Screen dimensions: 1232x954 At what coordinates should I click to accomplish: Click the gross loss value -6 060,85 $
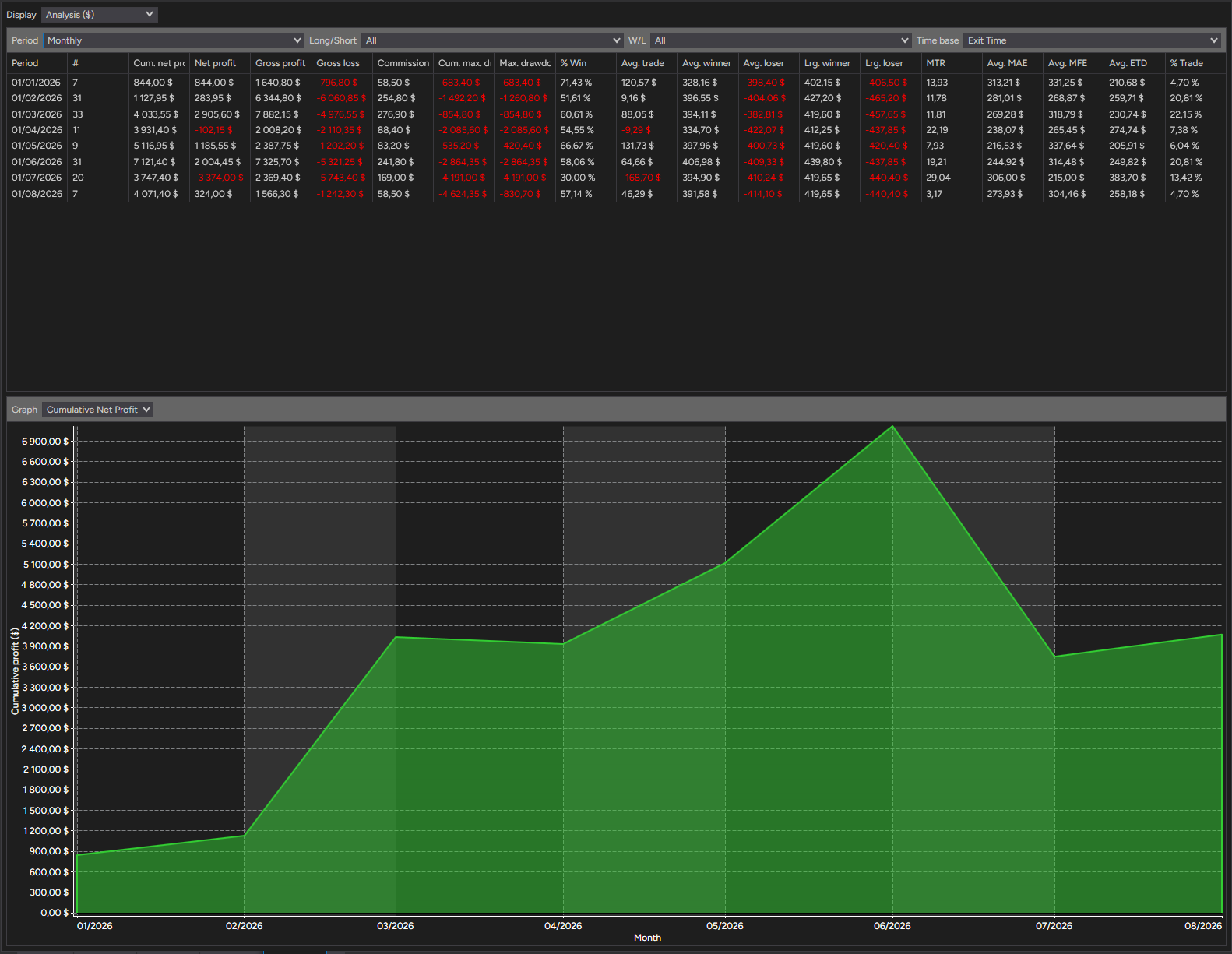(x=341, y=98)
